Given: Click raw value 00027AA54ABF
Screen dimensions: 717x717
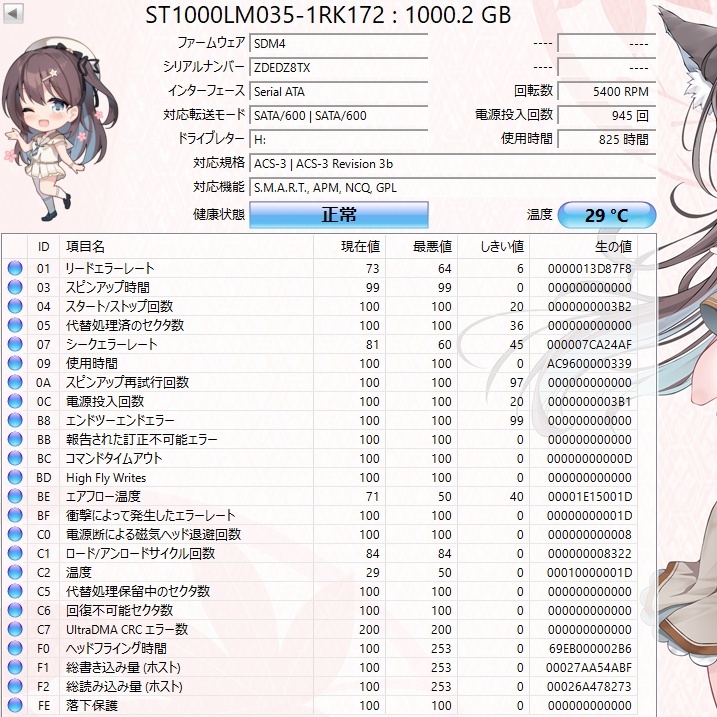Looking at the screenshot, I should [x=589, y=668].
